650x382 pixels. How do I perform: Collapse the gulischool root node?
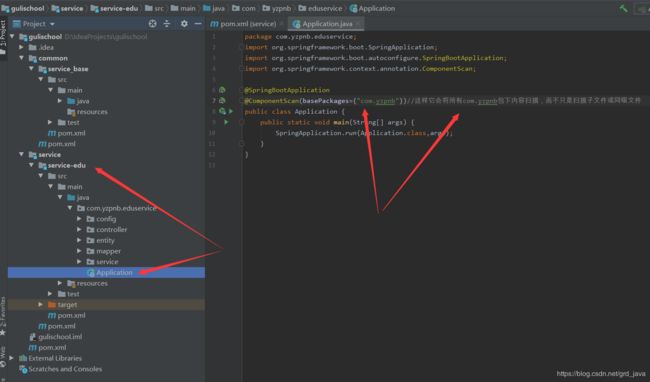12,36
